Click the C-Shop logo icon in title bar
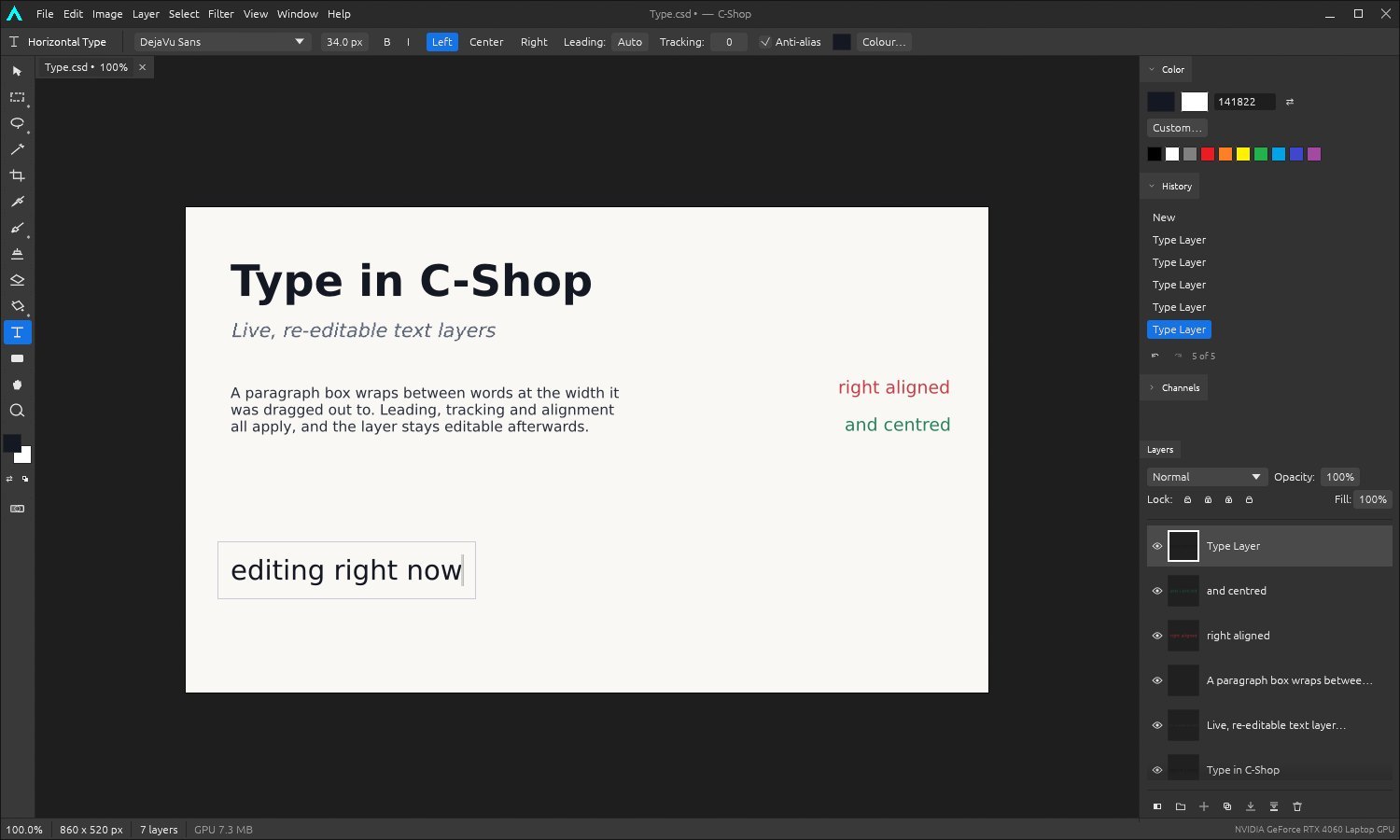1400x840 pixels. pyautogui.click(x=14, y=14)
